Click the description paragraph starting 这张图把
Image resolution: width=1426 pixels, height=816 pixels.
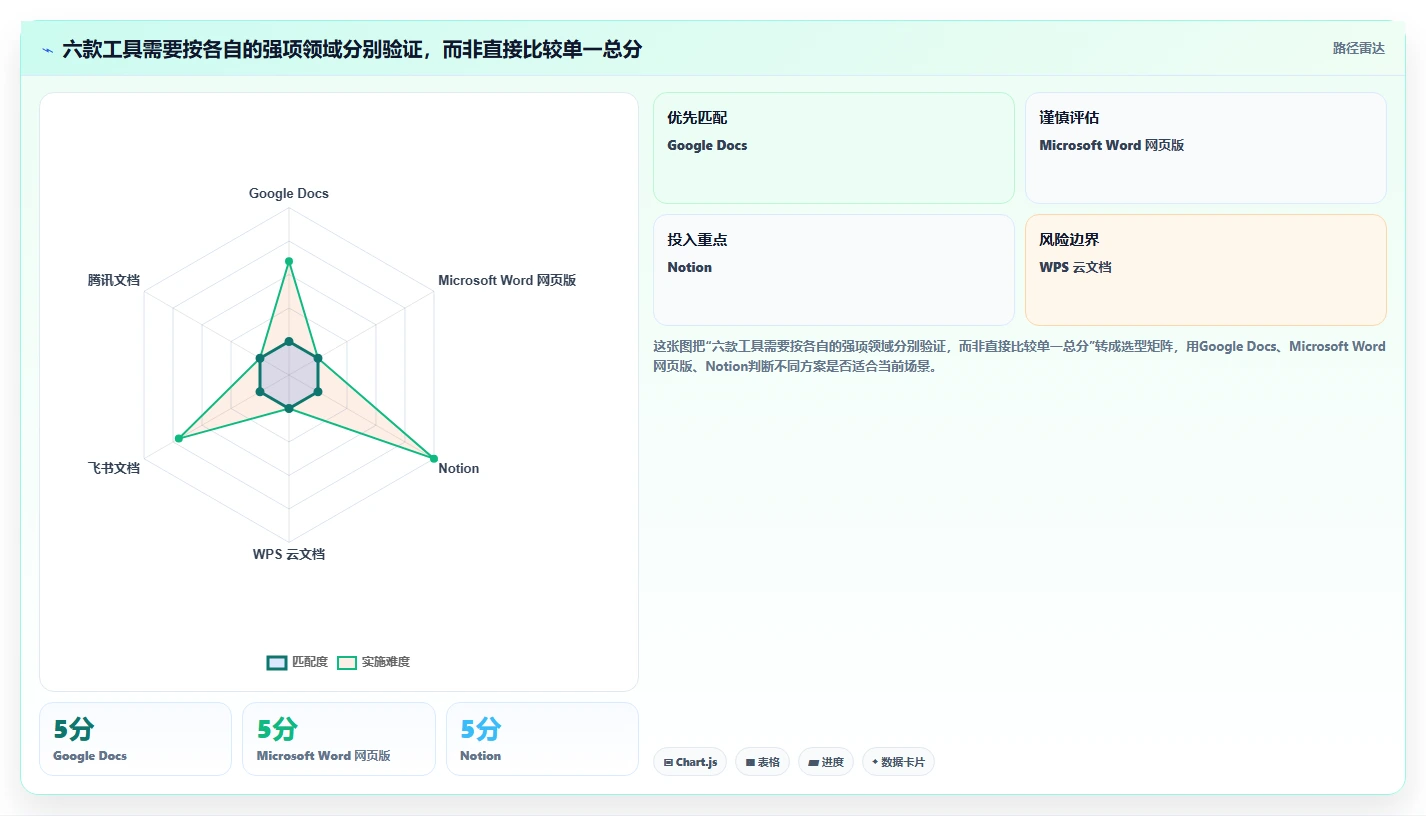tap(1019, 356)
